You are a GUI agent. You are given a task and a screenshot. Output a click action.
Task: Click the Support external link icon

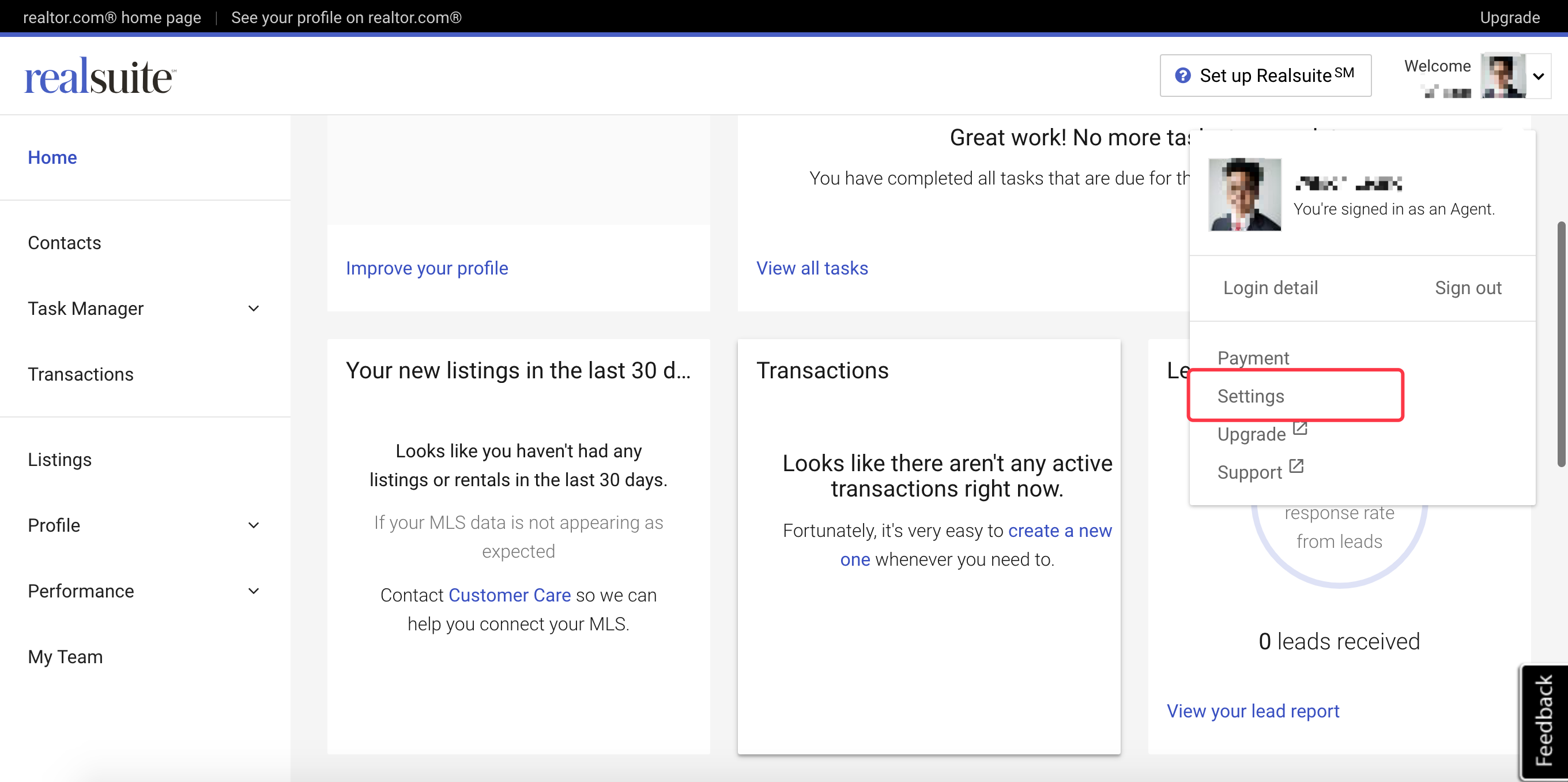coord(1296,467)
